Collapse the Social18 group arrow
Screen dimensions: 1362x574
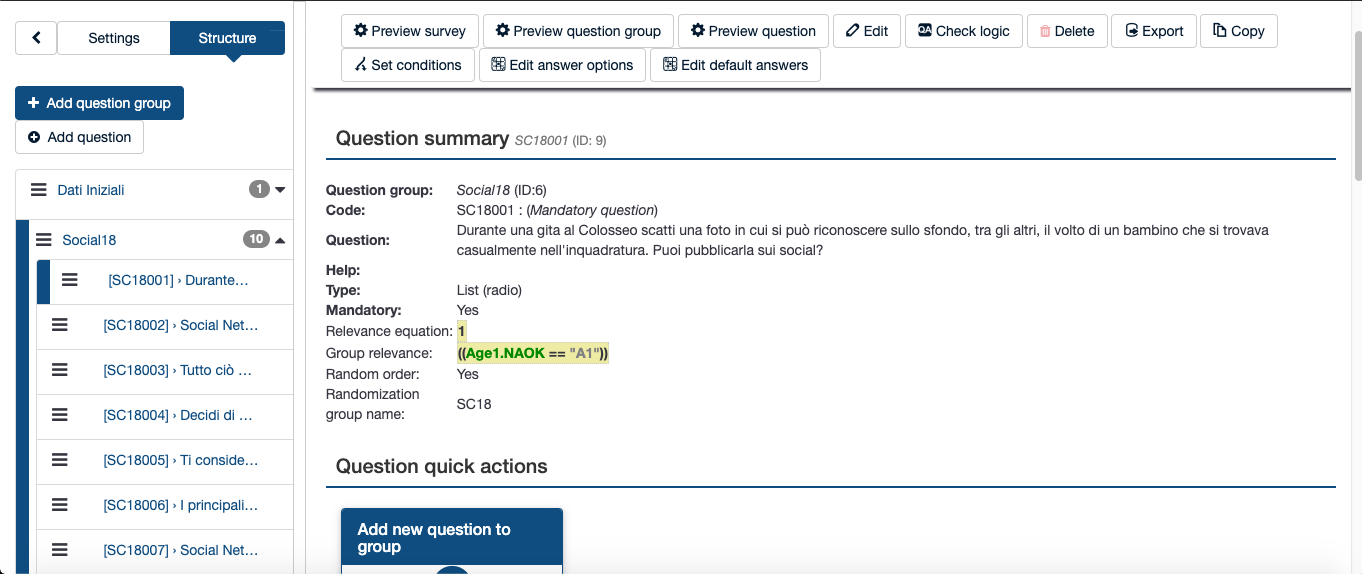280,240
